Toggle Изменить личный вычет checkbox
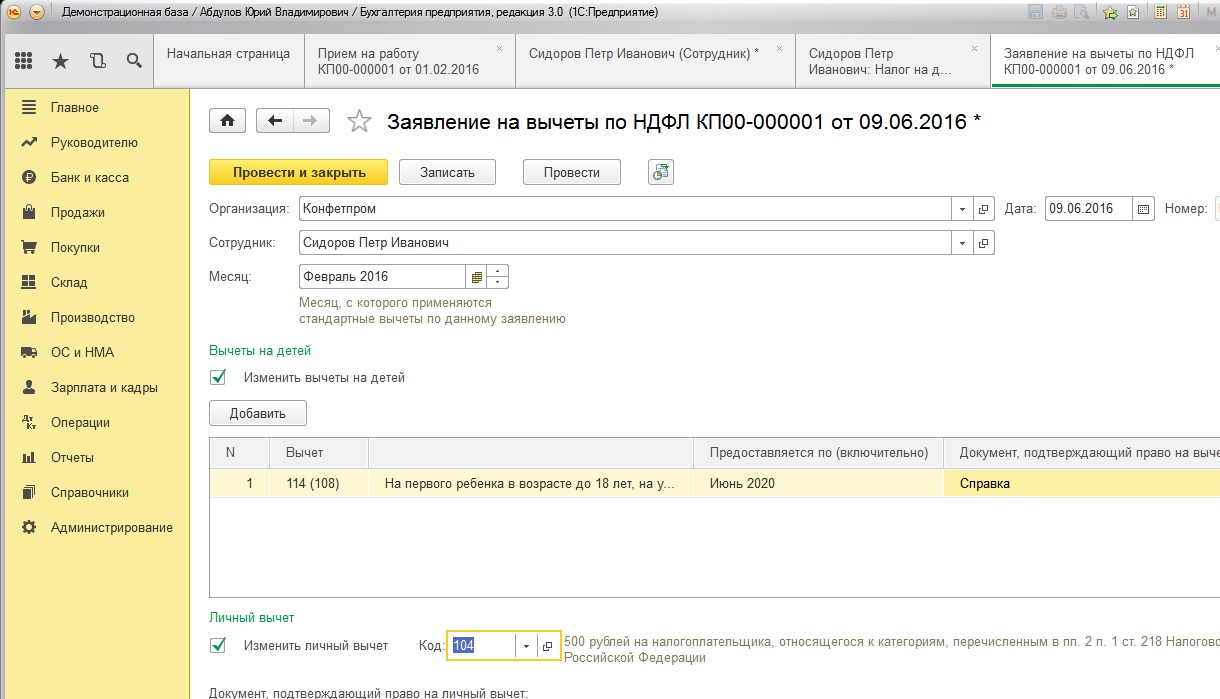 coord(218,646)
